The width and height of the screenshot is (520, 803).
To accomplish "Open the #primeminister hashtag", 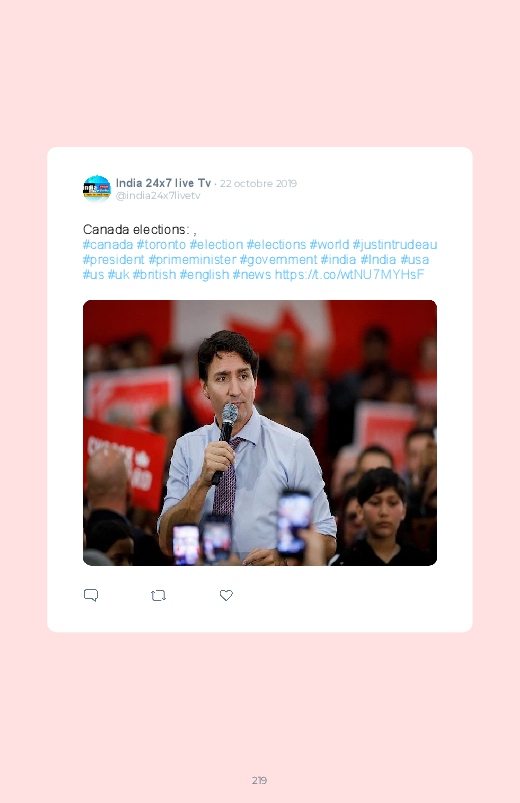I will (192, 259).
